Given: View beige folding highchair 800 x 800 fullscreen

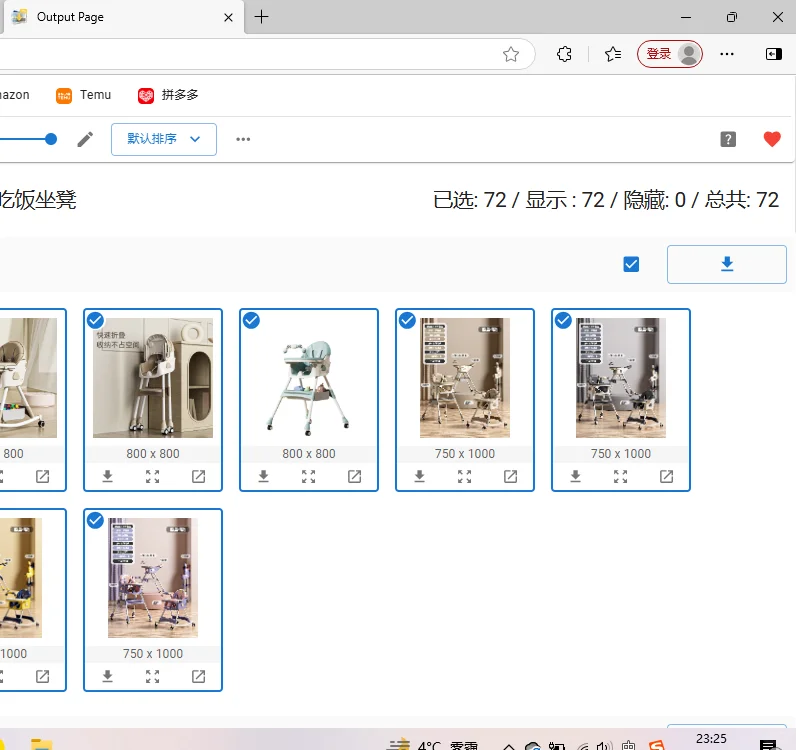Looking at the screenshot, I should click(x=152, y=476).
